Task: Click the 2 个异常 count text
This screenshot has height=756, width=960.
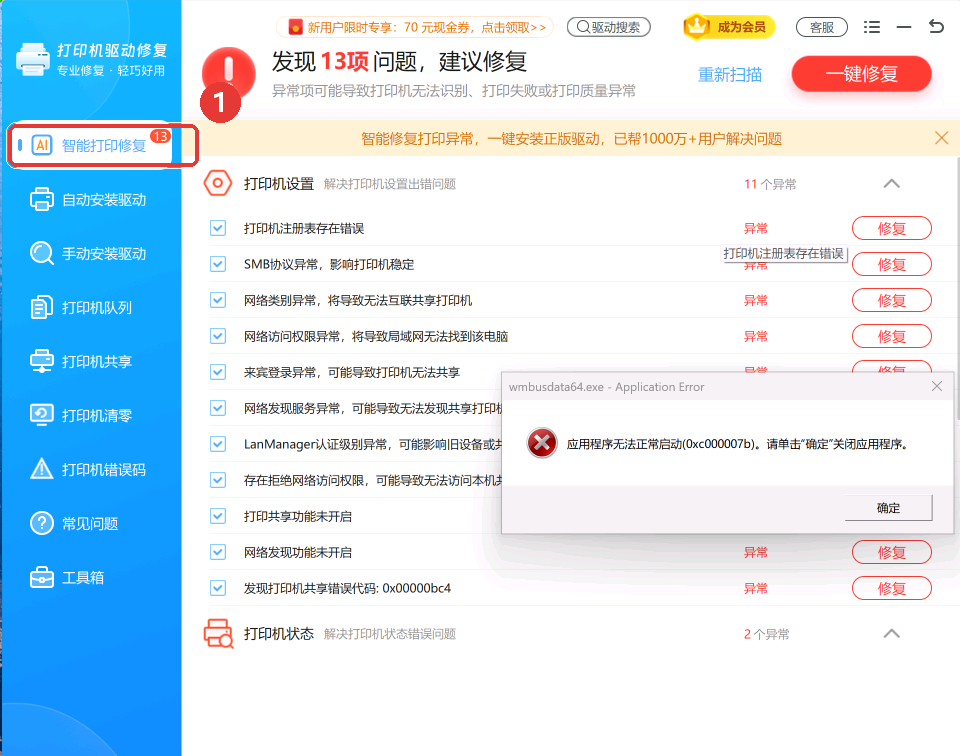Action: tap(767, 634)
